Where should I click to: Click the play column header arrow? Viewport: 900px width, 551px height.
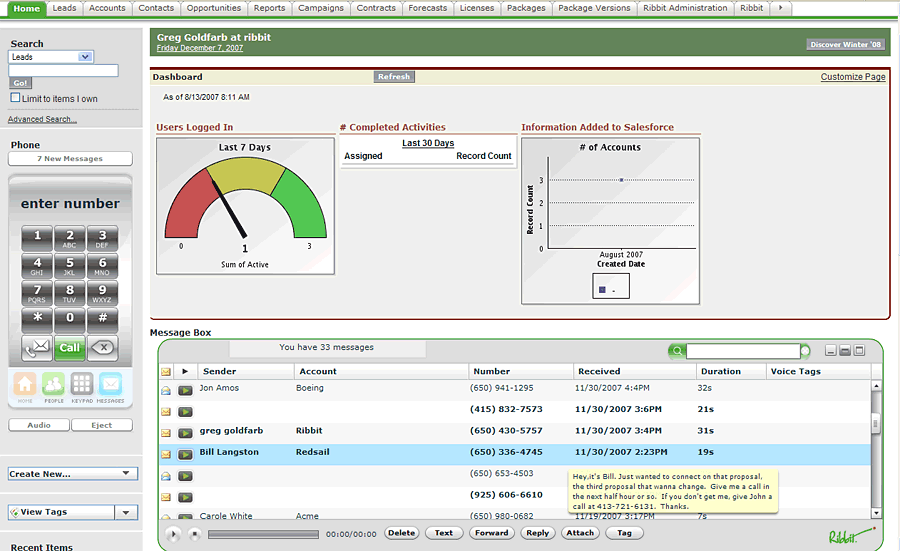(x=185, y=371)
